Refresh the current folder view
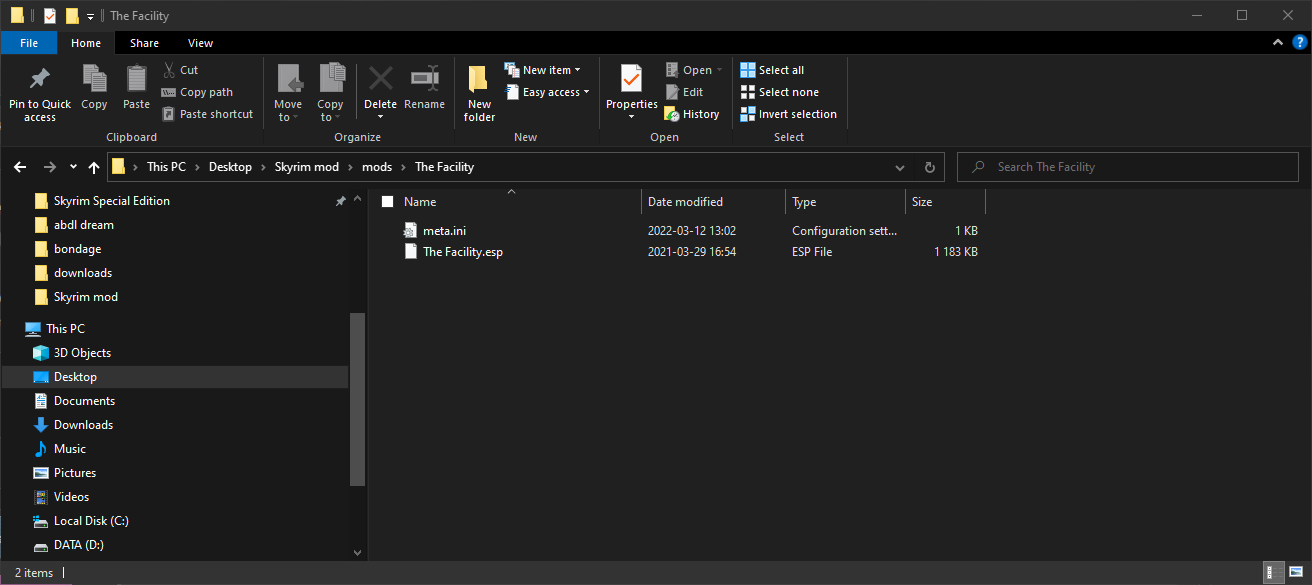This screenshot has height=585, width=1312. point(929,167)
